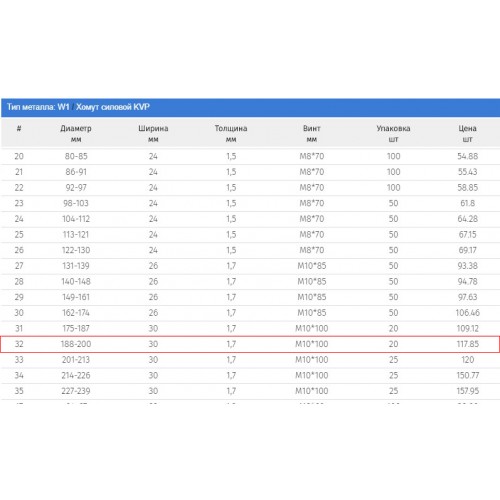
Task: Select the row with diameter 80-85
Action: (250, 156)
